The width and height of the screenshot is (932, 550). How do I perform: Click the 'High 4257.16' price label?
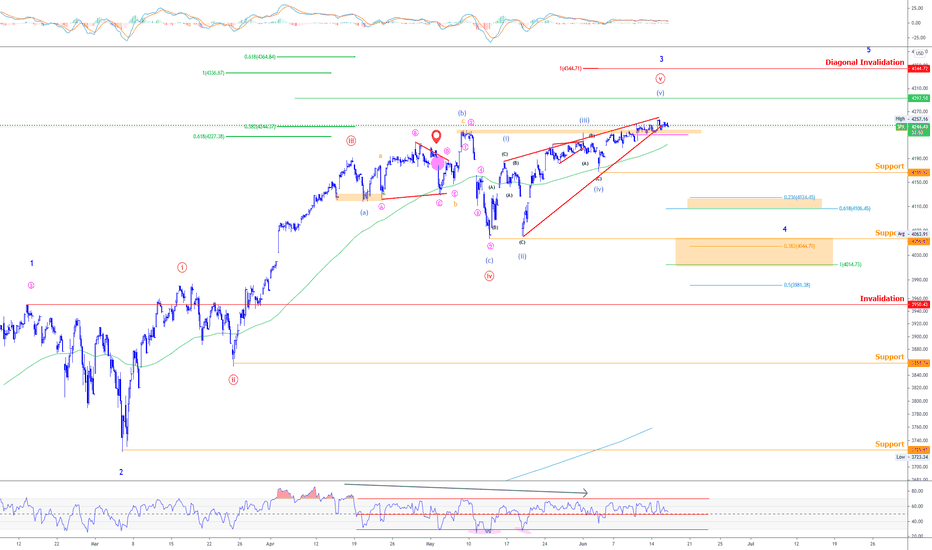(x=912, y=119)
